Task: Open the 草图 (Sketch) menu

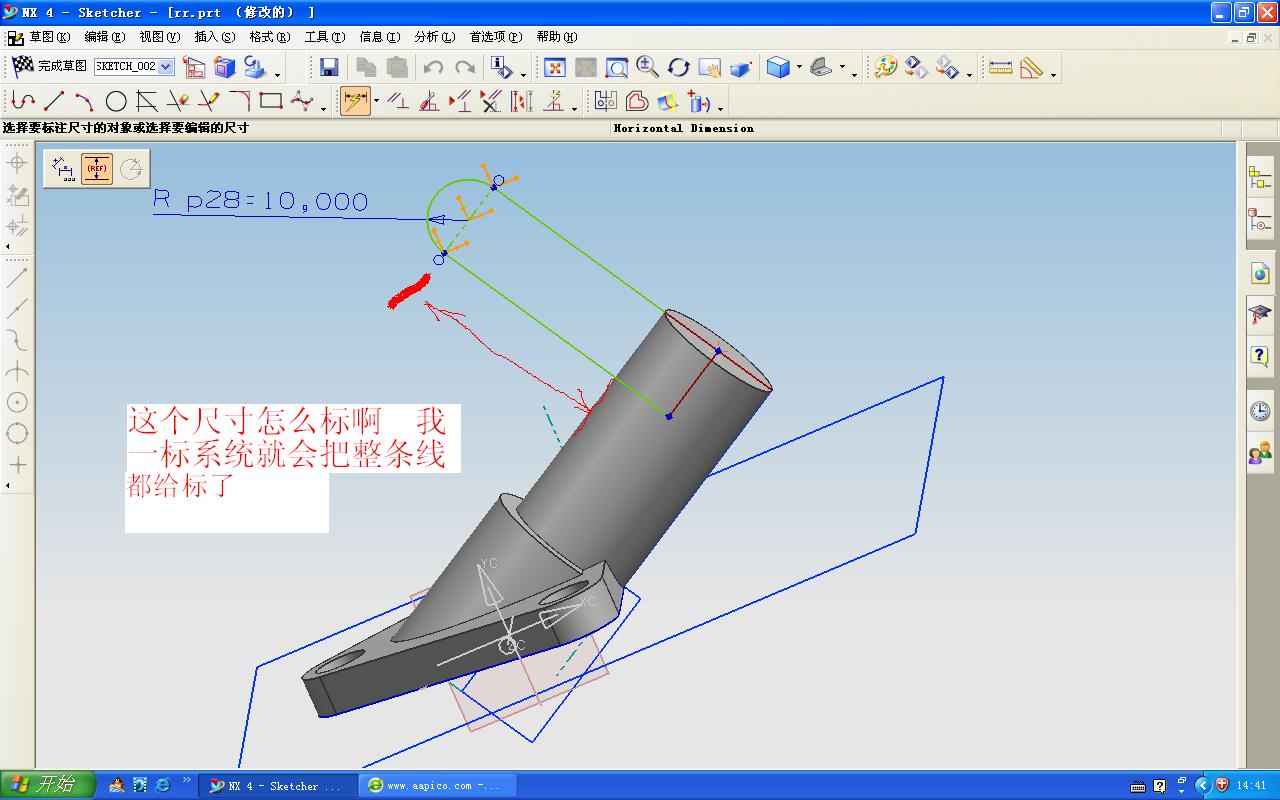Action: [x=49, y=37]
